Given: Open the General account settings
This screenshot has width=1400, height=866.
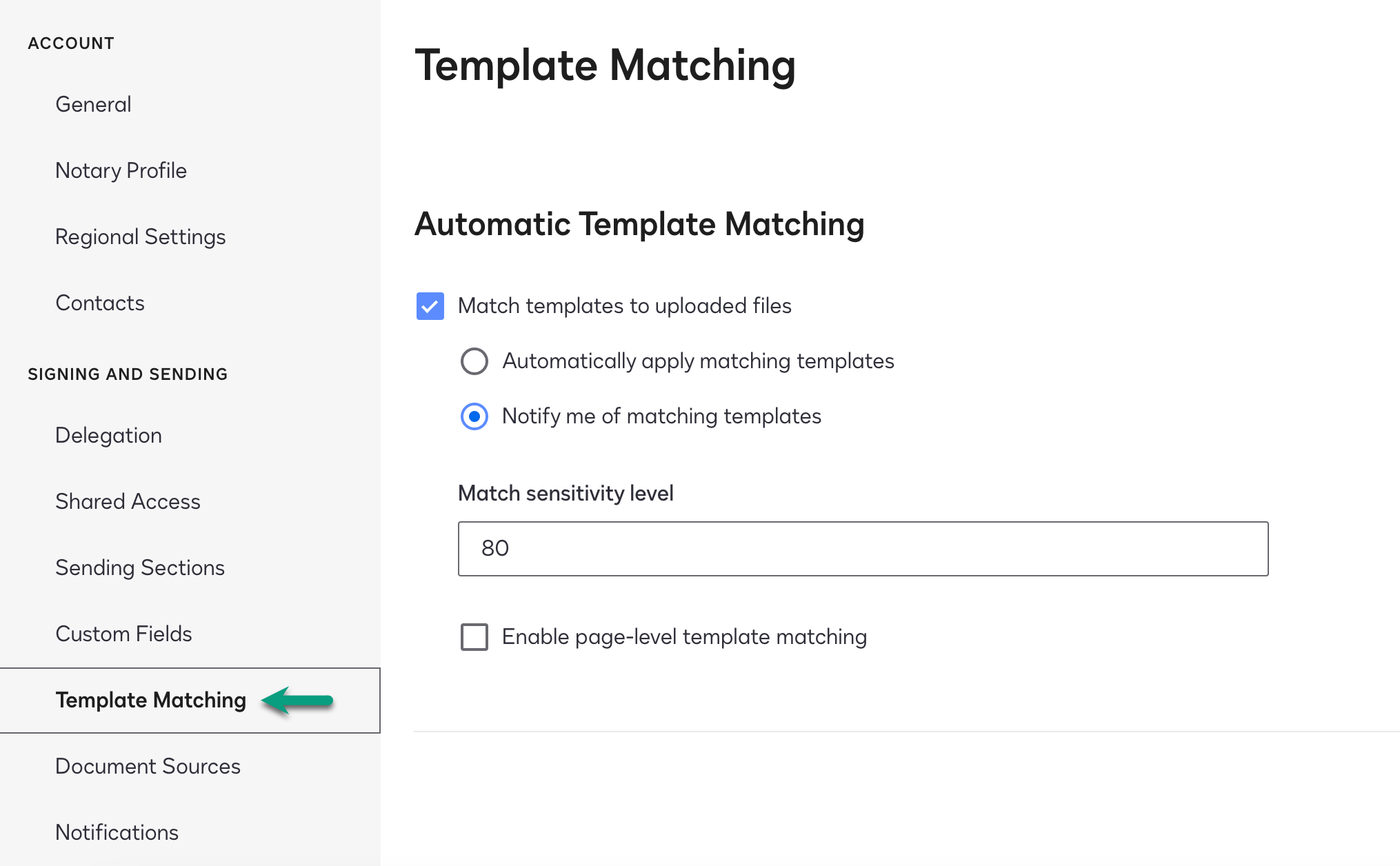Looking at the screenshot, I should click(x=93, y=104).
